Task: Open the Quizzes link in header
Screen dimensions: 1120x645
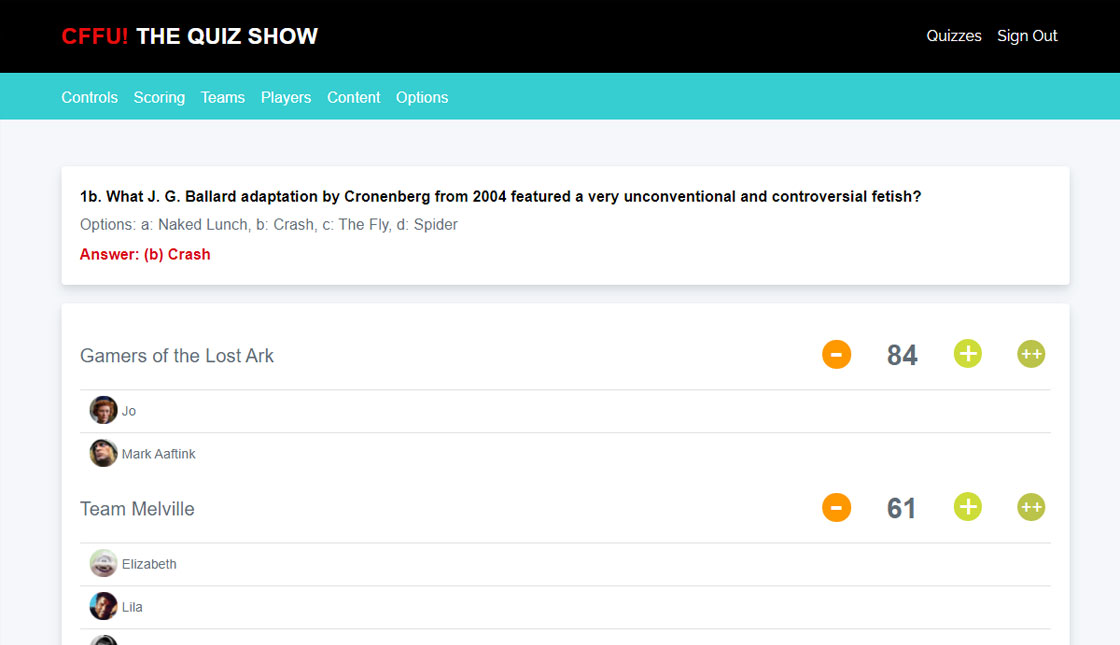Action: click(953, 36)
